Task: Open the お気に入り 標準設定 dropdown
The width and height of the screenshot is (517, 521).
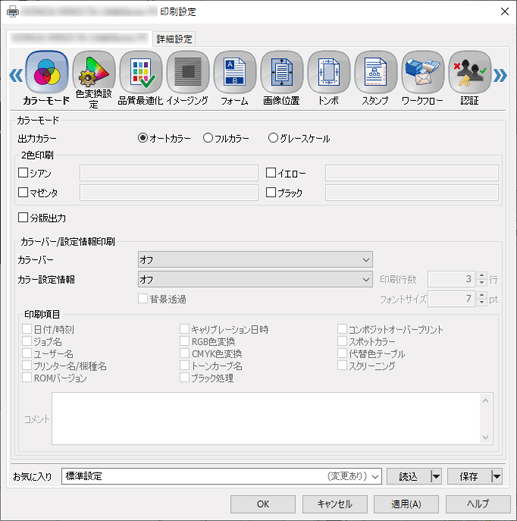Action: (x=221, y=476)
